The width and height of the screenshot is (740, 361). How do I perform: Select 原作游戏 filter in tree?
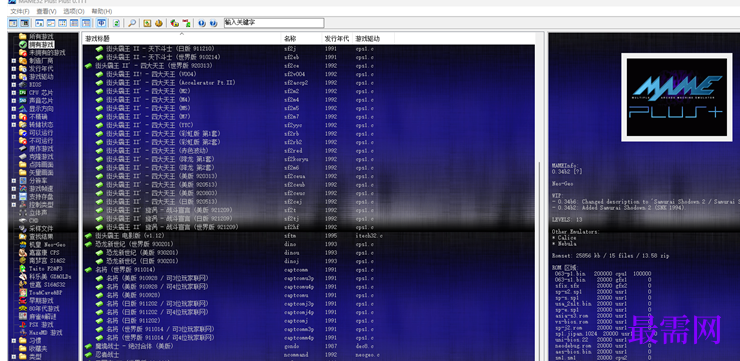coord(41,149)
